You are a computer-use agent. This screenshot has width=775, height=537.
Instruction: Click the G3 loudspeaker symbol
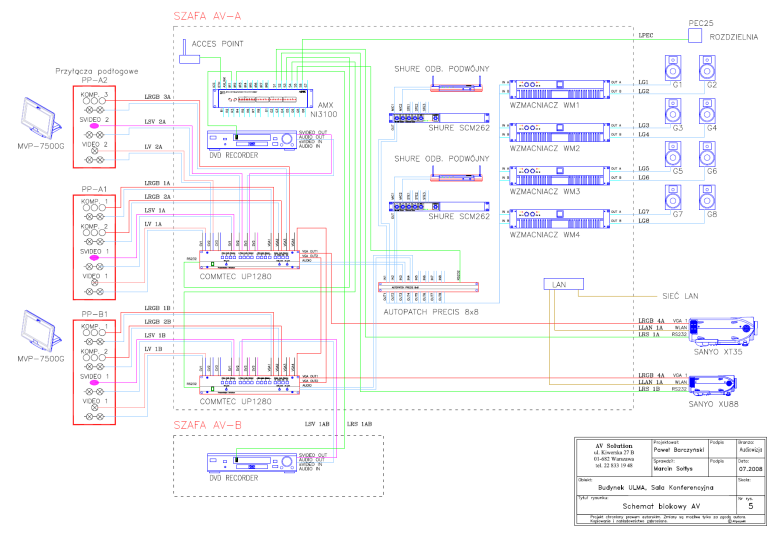(673, 111)
